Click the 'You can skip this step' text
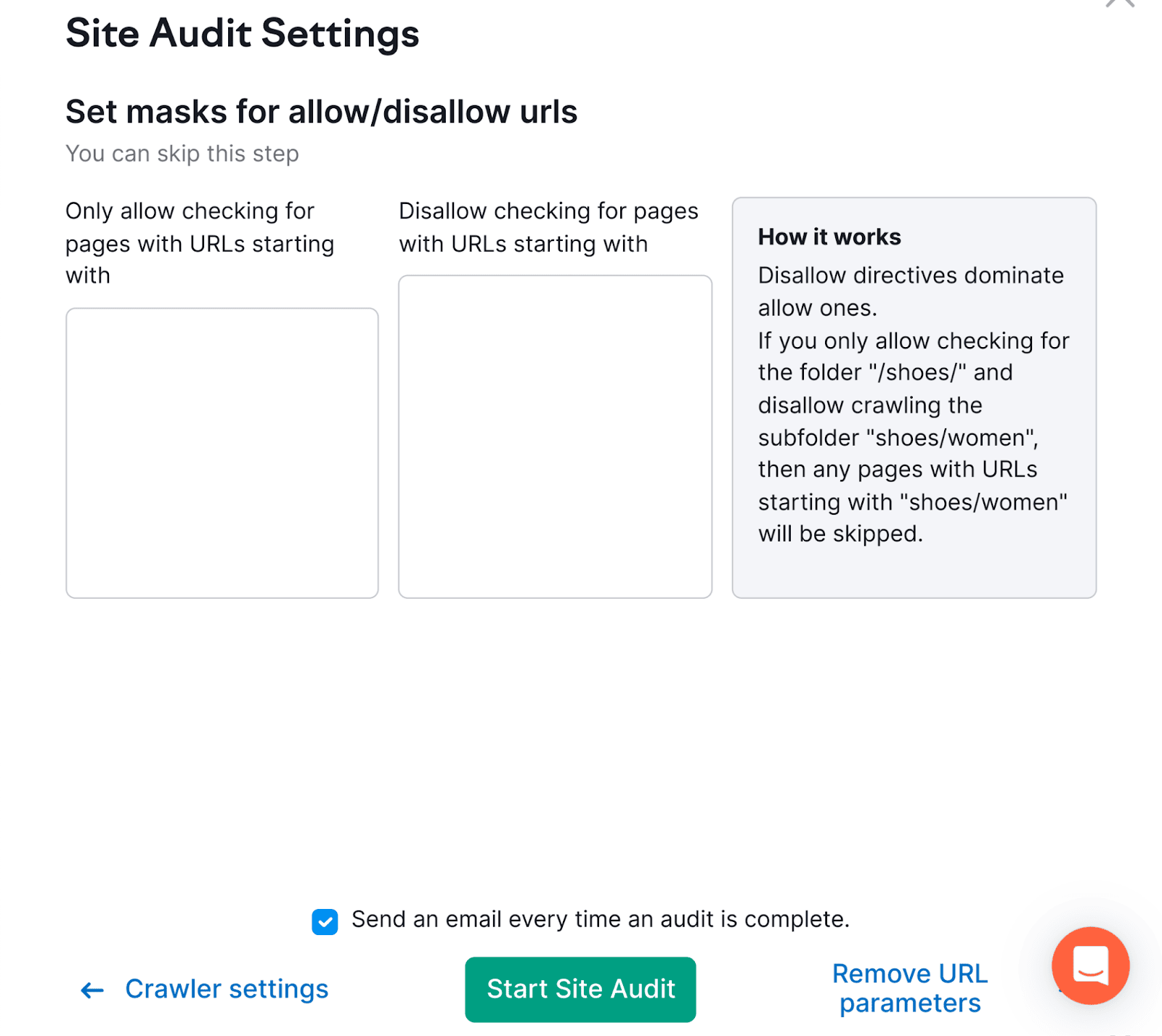Image resolution: width=1162 pixels, height=1036 pixels. [182, 154]
